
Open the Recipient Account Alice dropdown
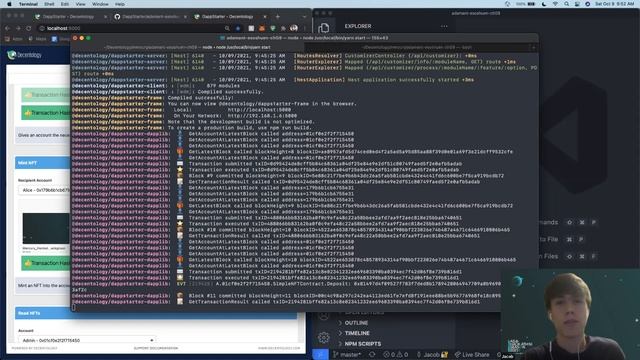(44, 190)
